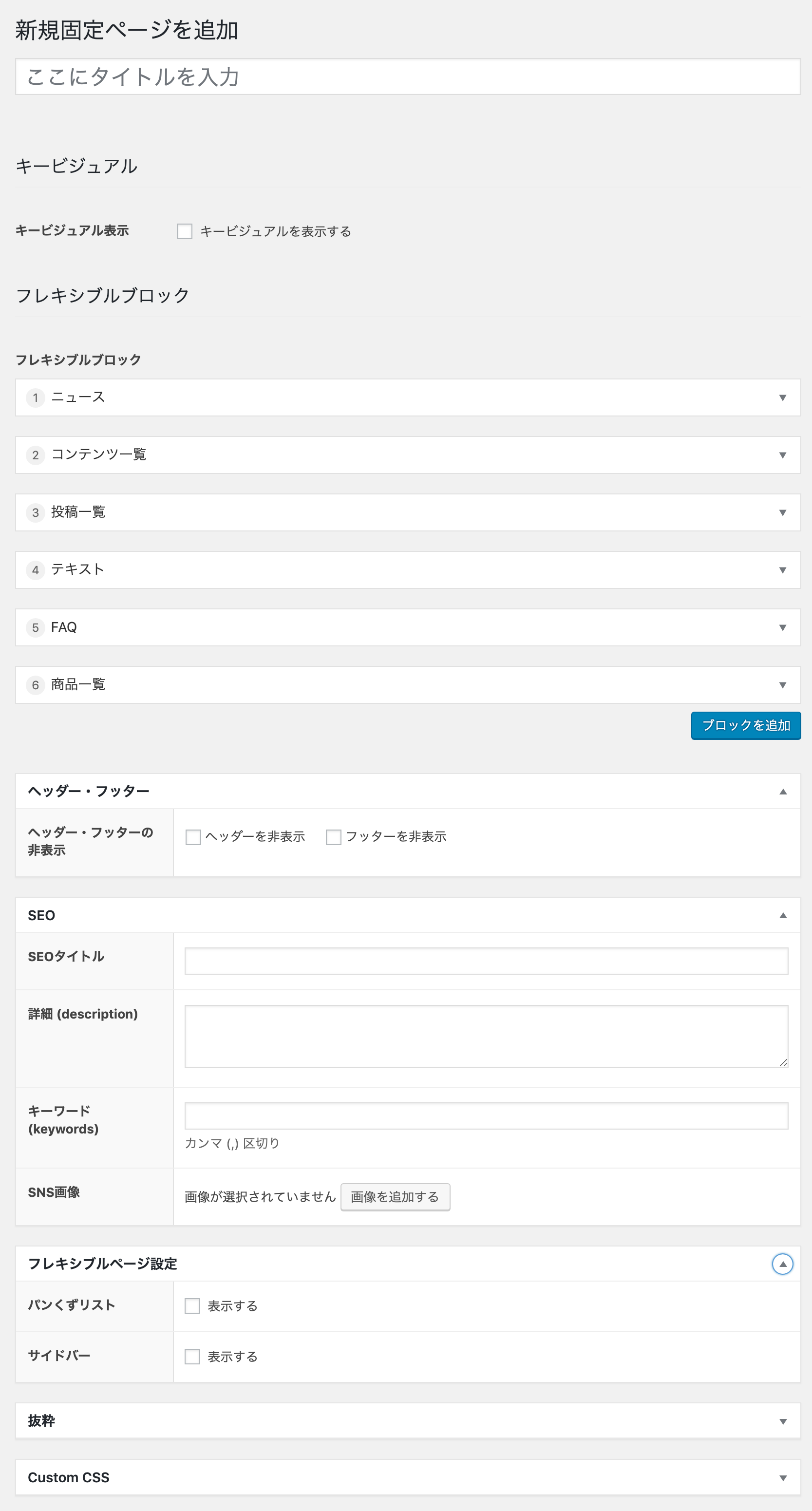This screenshot has width=812, height=1511.
Task: Expand the ニュース block arrow
Action: pyautogui.click(x=782, y=397)
